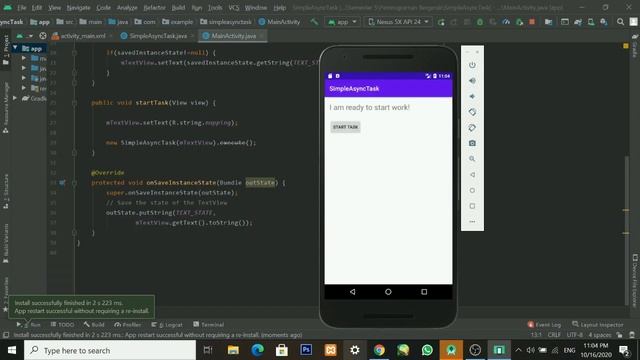This screenshot has width=640, height=360.
Task: Close the MainActivity.java tab
Action: (x=262, y=36)
